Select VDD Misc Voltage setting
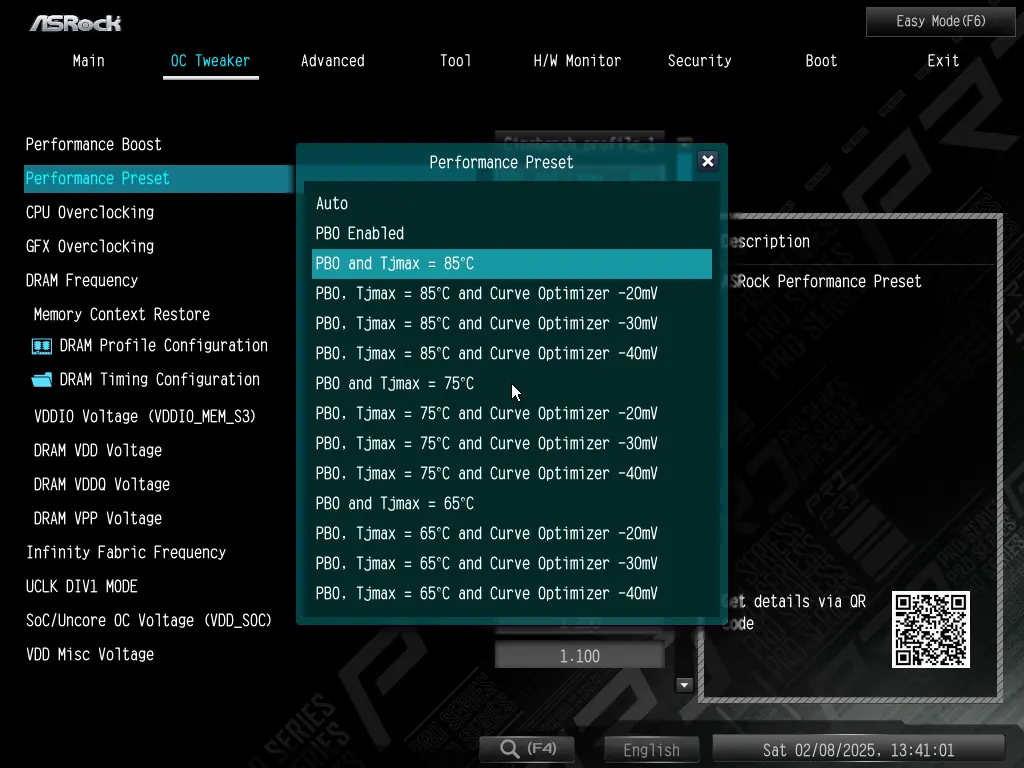The height and width of the screenshot is (768, 1024). tap(90, 654)
